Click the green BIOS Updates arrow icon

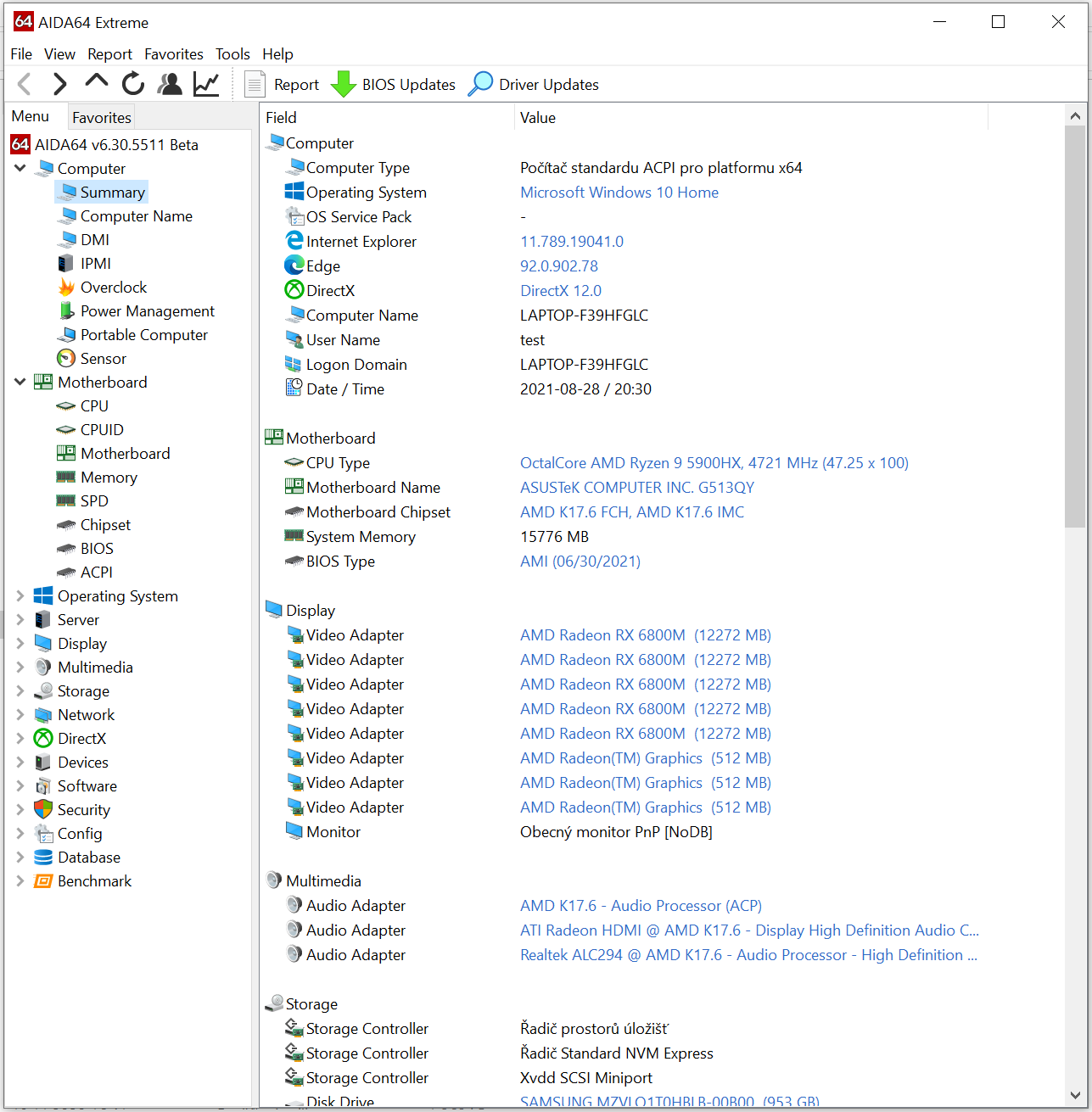(x=343, y=84)
